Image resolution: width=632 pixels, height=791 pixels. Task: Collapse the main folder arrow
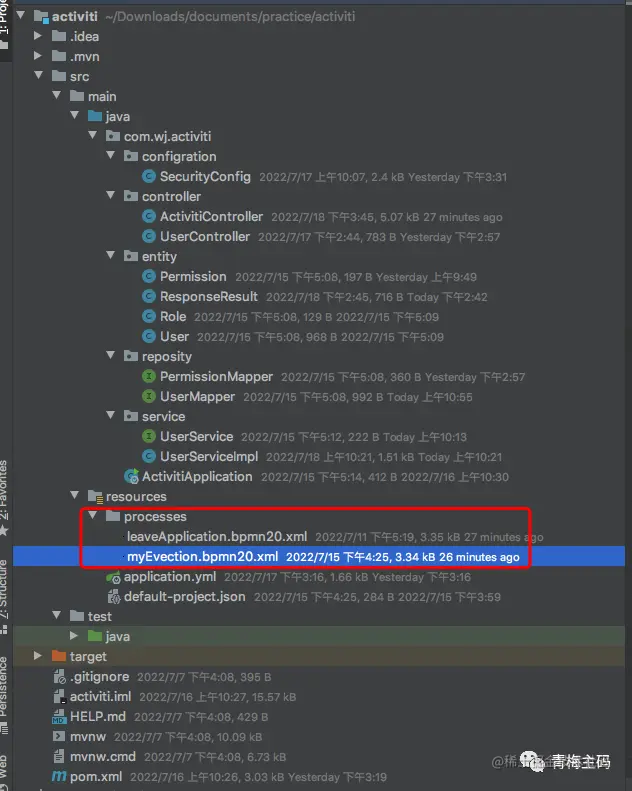56,95
